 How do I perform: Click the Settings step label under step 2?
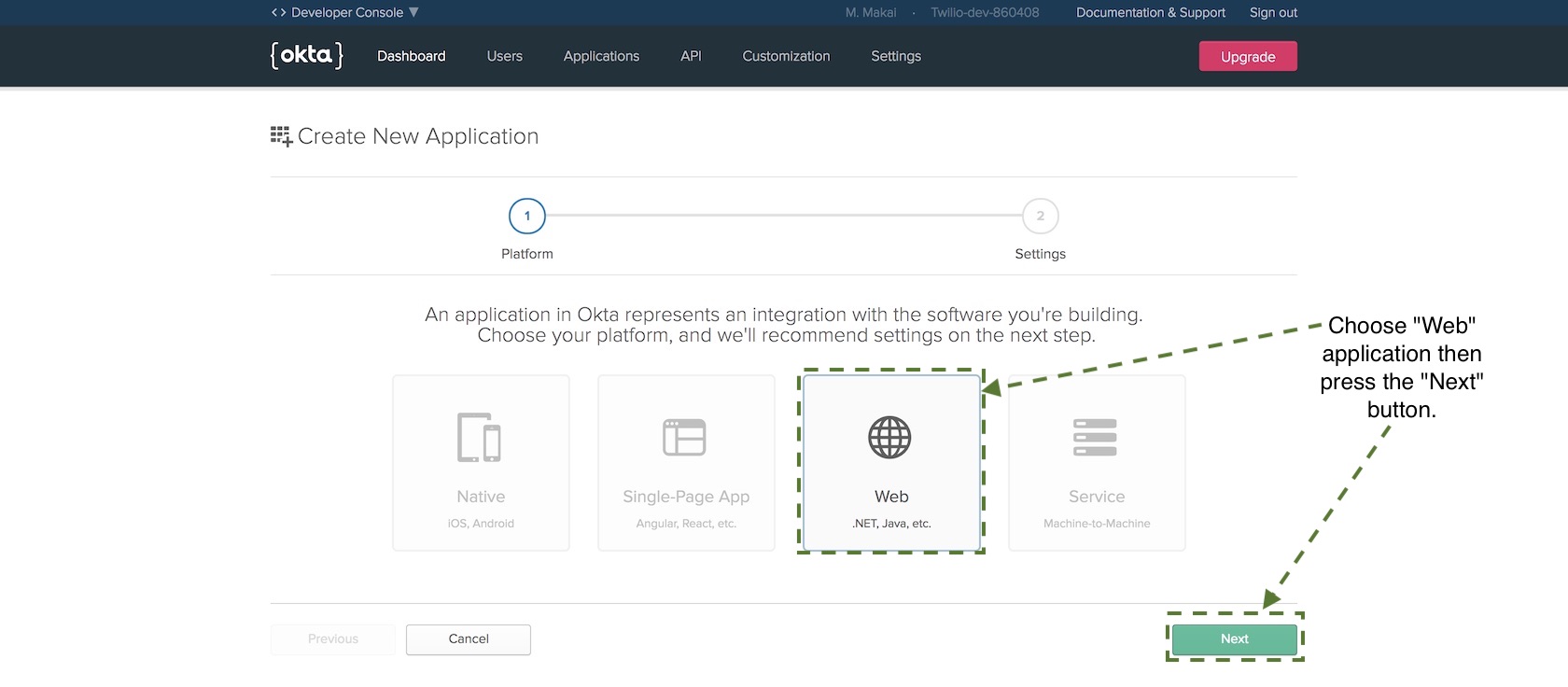[1041, 254]
